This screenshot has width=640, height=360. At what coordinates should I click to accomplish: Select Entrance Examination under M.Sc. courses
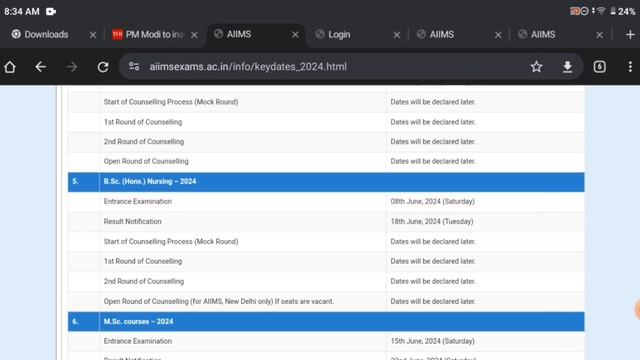pos(138,341)
